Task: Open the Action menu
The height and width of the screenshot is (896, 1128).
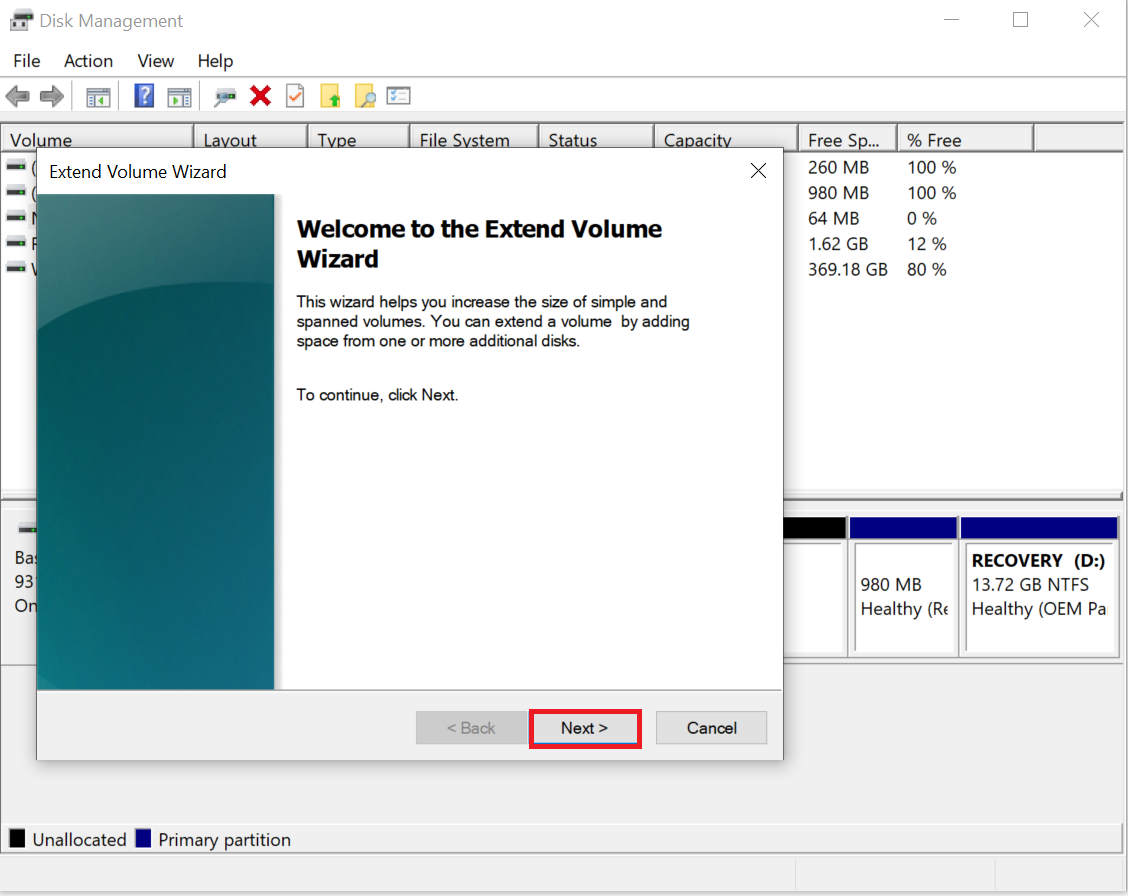Action: 88,61
